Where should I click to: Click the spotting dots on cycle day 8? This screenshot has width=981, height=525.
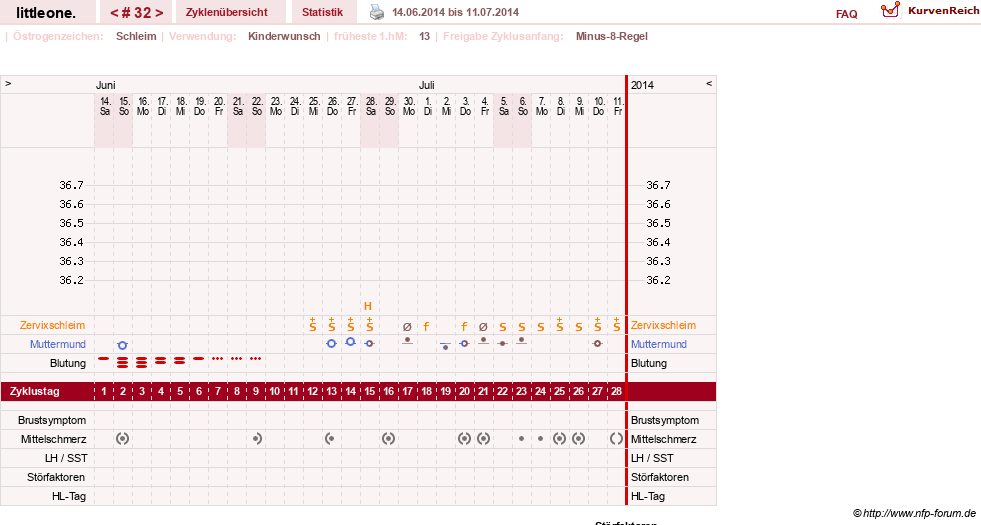point(236,359)
